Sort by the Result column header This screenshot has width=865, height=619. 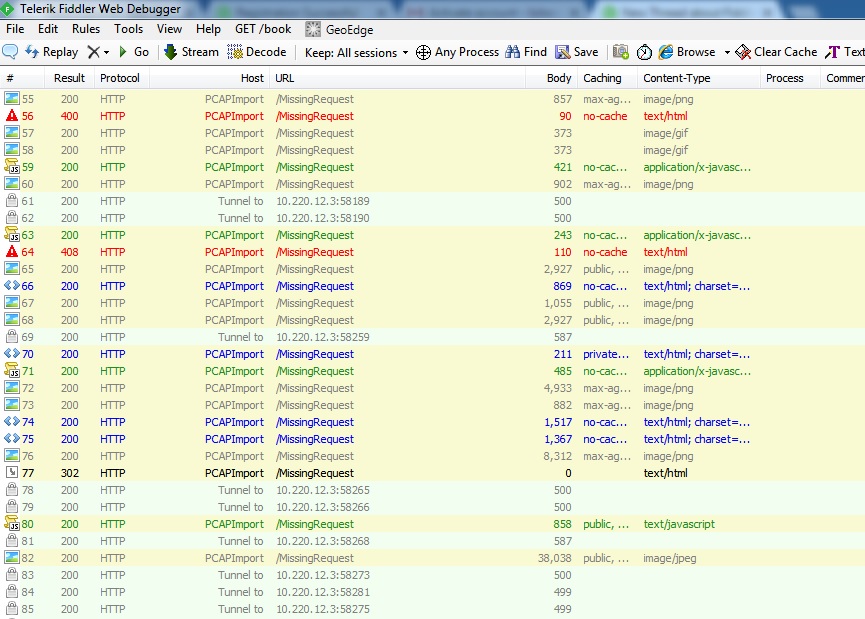pyautogui.click(x=70, y=78)
